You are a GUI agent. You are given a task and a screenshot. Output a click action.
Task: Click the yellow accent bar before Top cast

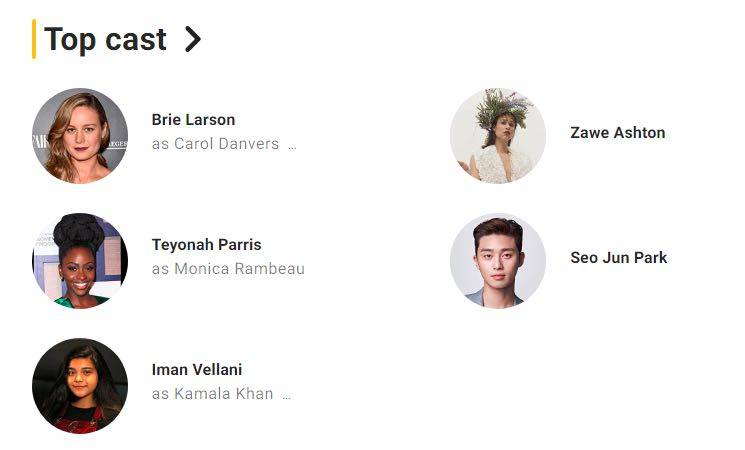pos(34,39)
